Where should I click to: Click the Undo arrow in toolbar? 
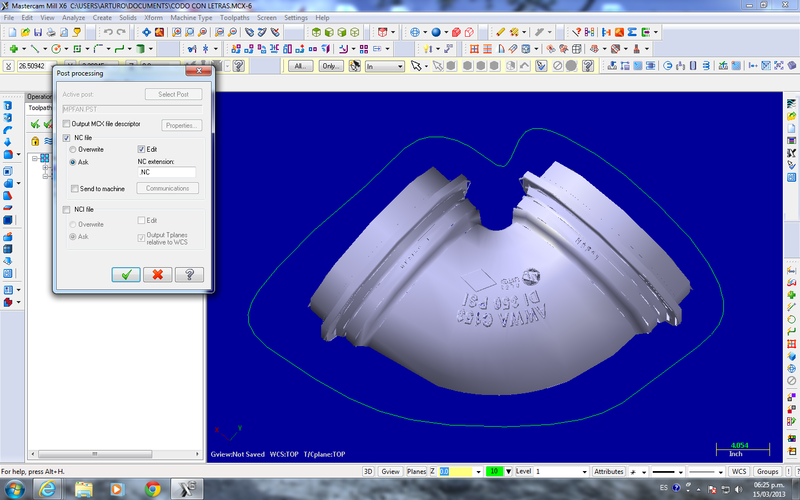click(x=107, y=32)
